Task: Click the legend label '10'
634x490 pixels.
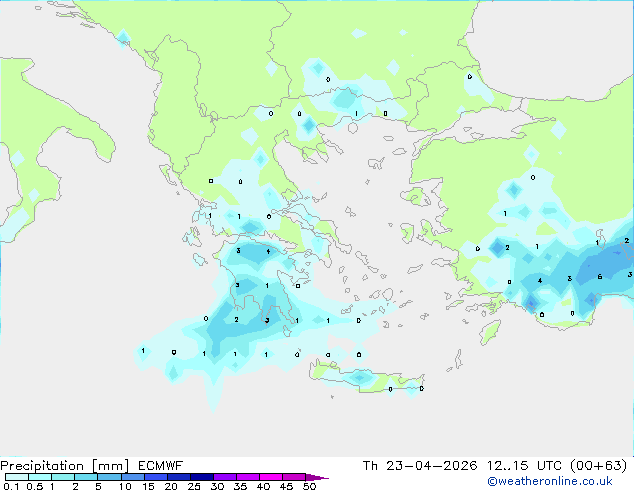Action: [125, 486]
